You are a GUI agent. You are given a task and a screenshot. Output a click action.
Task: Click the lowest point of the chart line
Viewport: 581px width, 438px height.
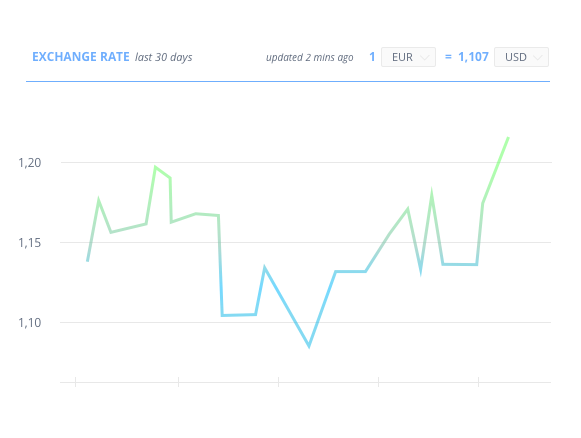point(309,346)
